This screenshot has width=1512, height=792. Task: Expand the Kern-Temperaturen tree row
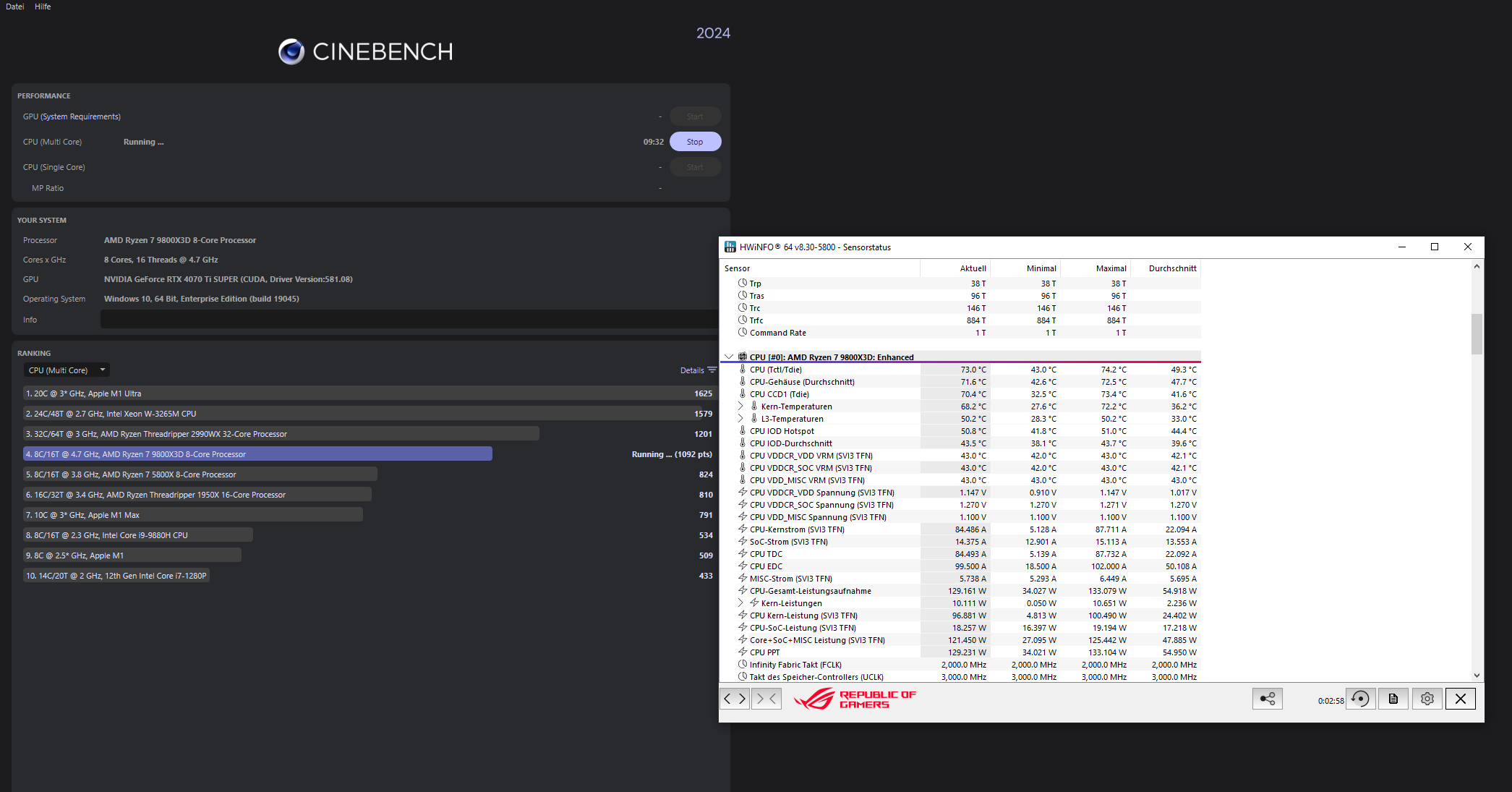[740, 406]
